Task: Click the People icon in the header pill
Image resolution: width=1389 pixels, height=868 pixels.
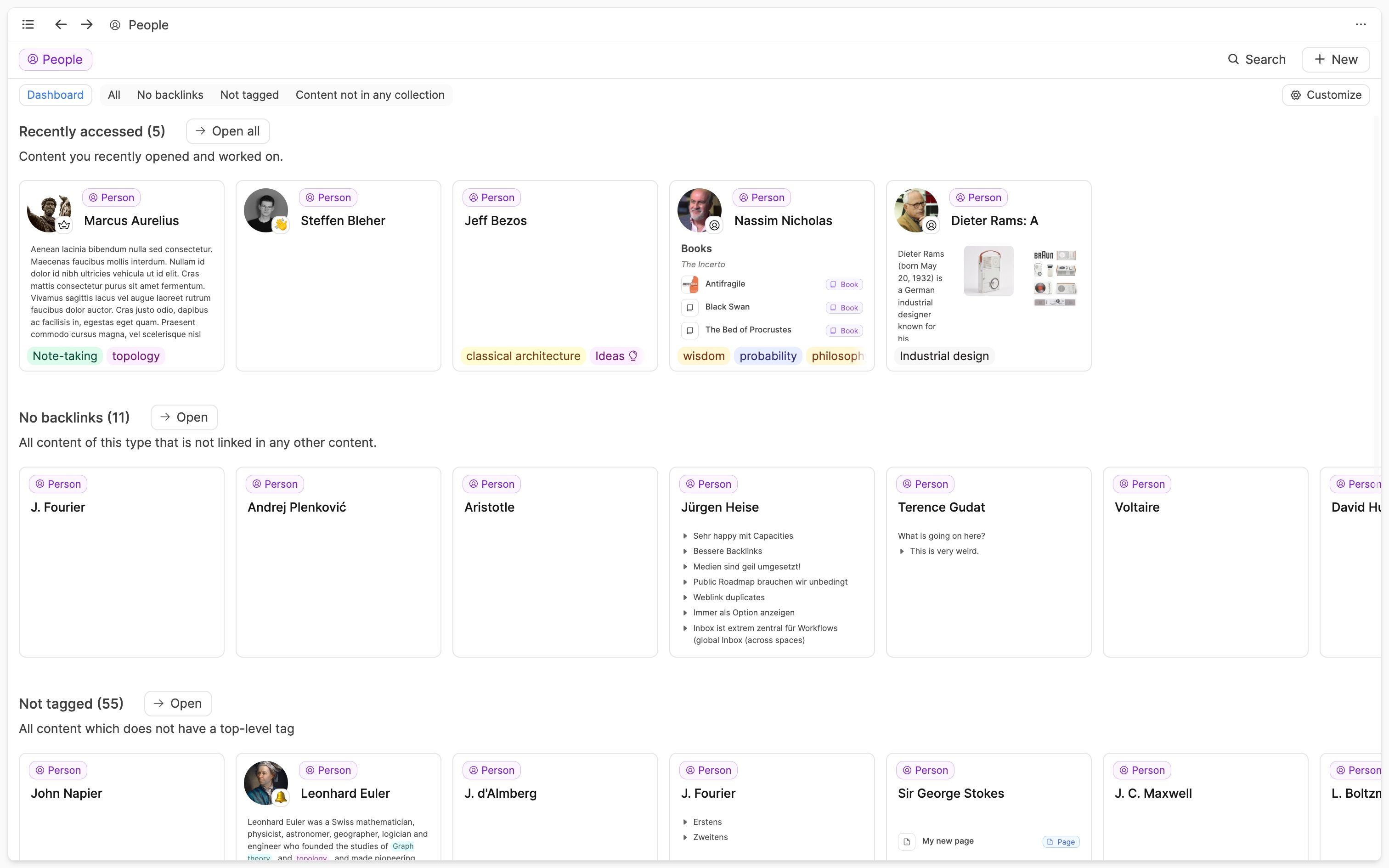Action: pyautogui.click(x=32, y=59)
